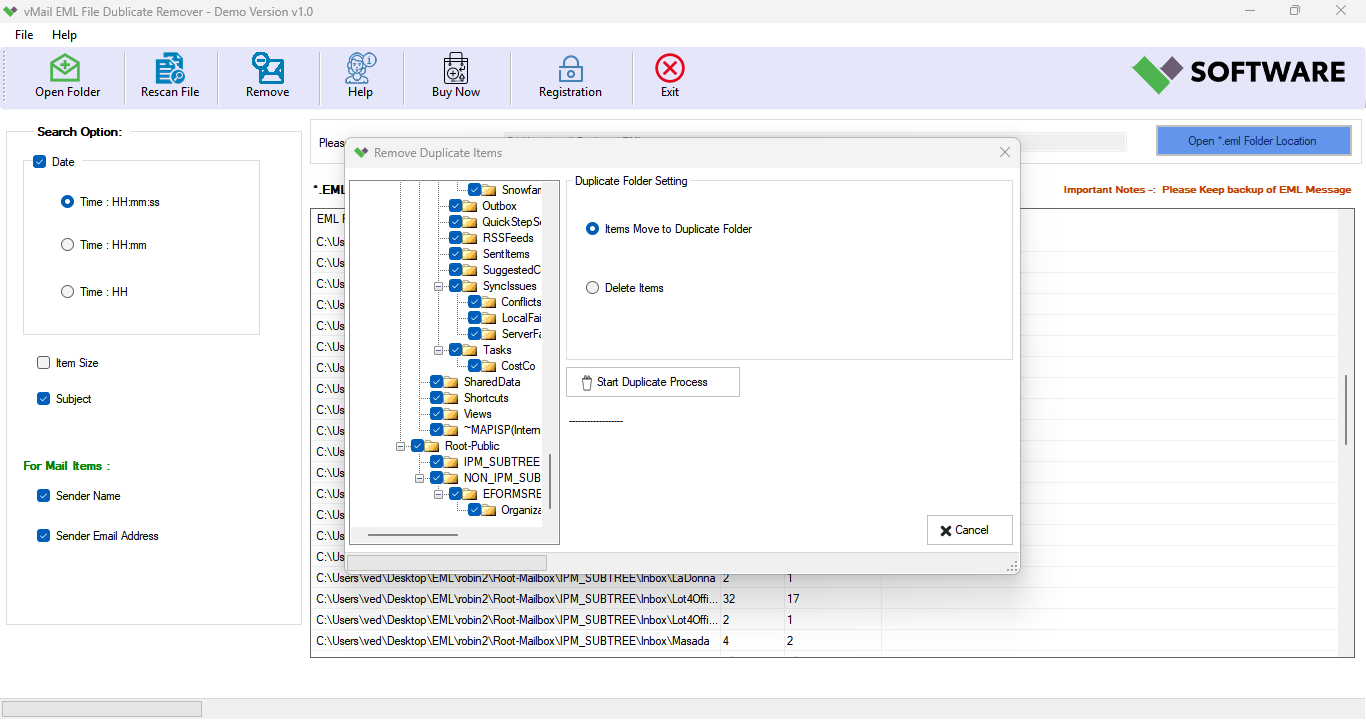Screen dimensions: 1366x720
Task: Click the Buy Now shopping bag icon
Action: pyautogui.click(x=456, y=68)
